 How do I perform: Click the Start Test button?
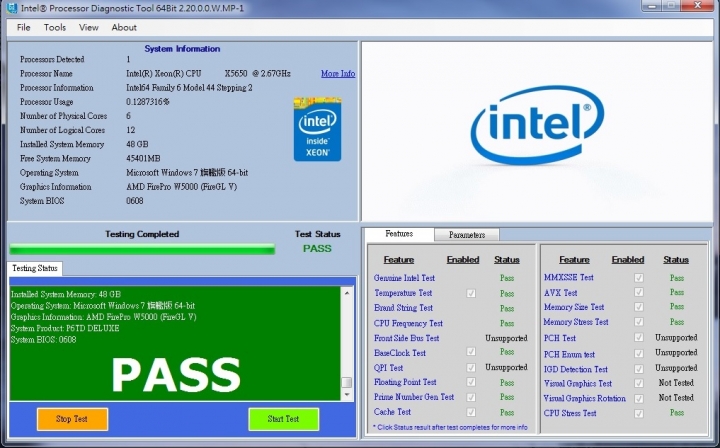click(x=283, y=419)
